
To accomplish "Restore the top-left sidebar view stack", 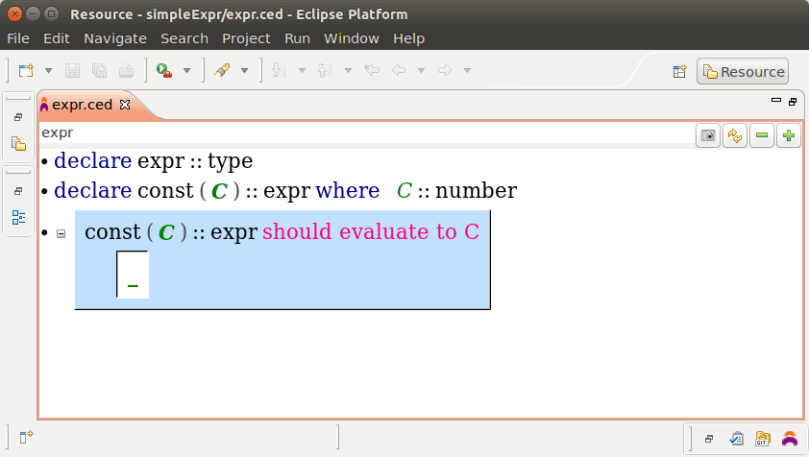I will 18,117.
